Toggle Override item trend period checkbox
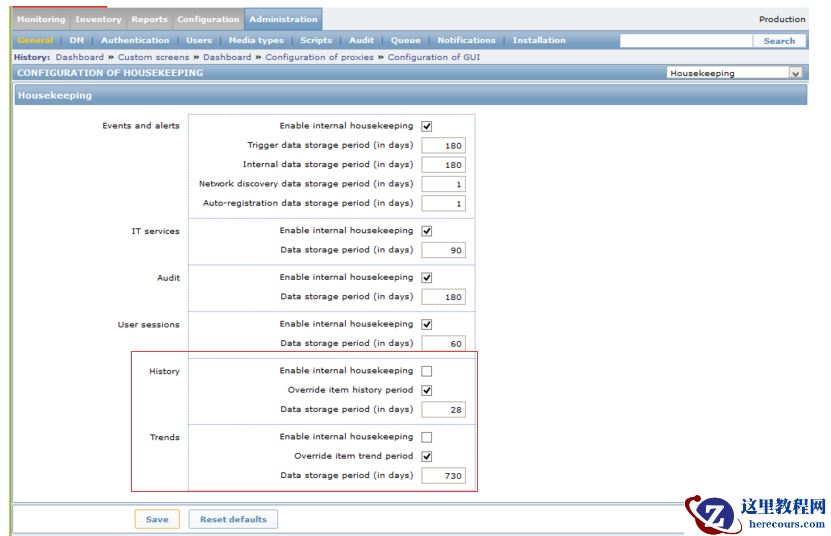Screen dimensions: 831x536 [427, 456]
